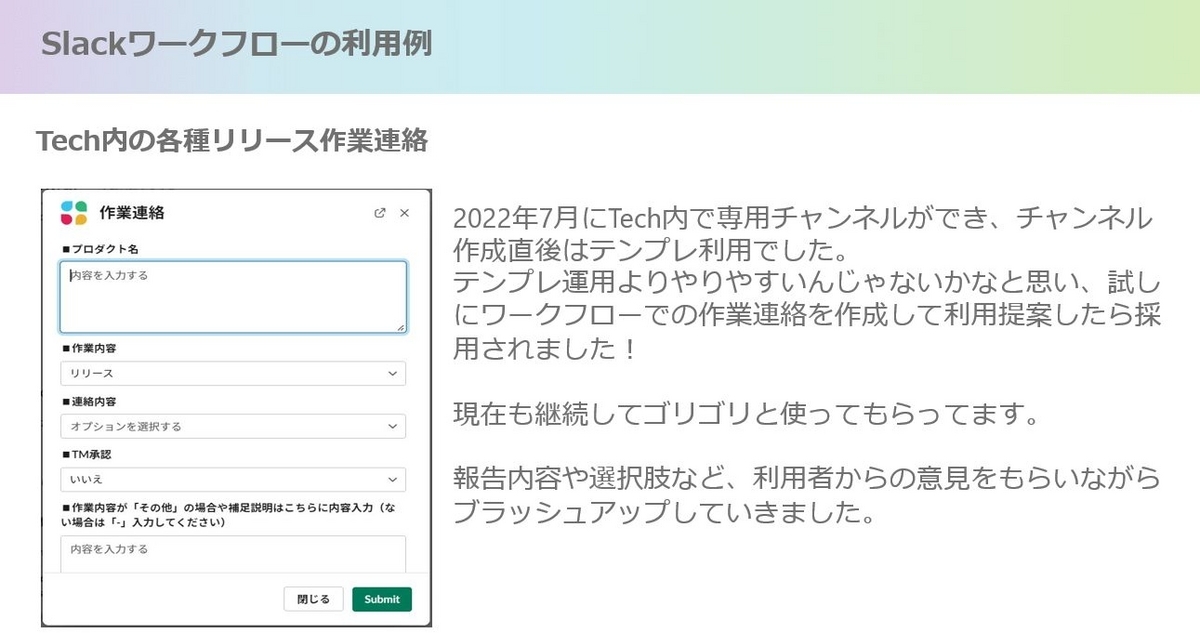
Task: Click the line ブラッシュアップしていきました。
Action: point(665,512)
